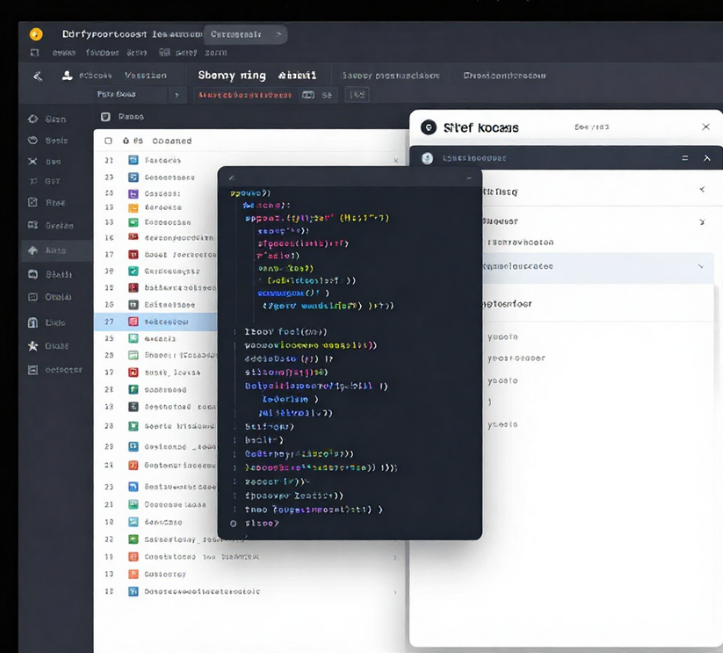
Task: Click the orange circular app logo icon
Action: coord(36,34)
